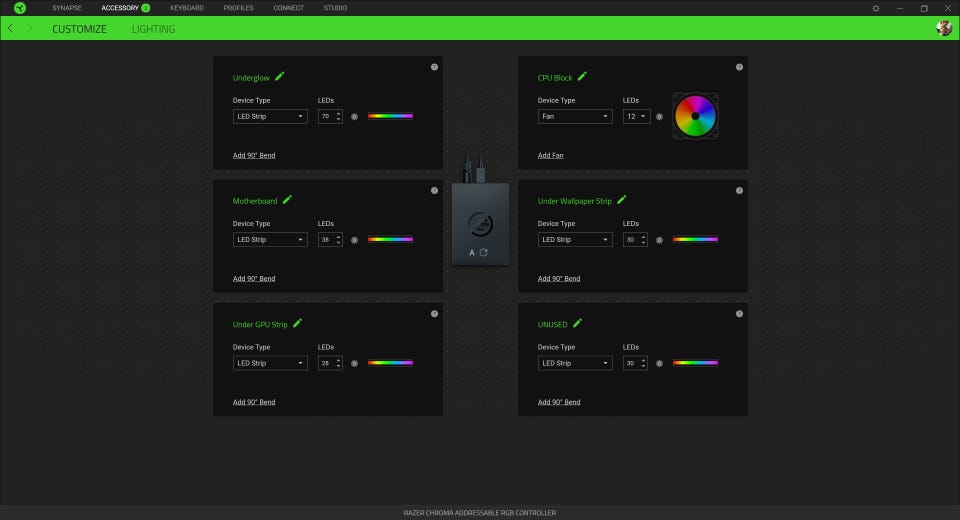Add 90° Bend to UNUSED channel
The image size is (960, 520).
point(559,402)
